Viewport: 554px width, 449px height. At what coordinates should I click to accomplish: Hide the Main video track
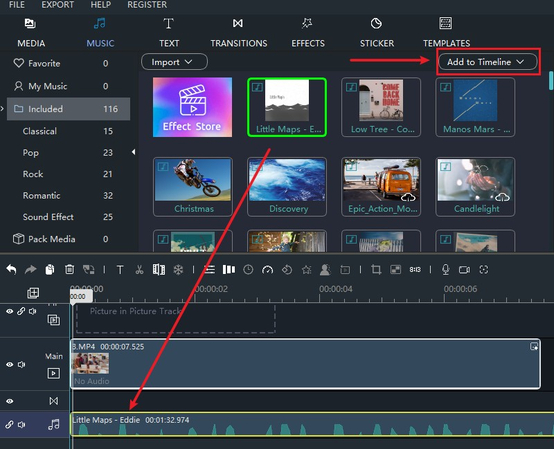point(10,365)
